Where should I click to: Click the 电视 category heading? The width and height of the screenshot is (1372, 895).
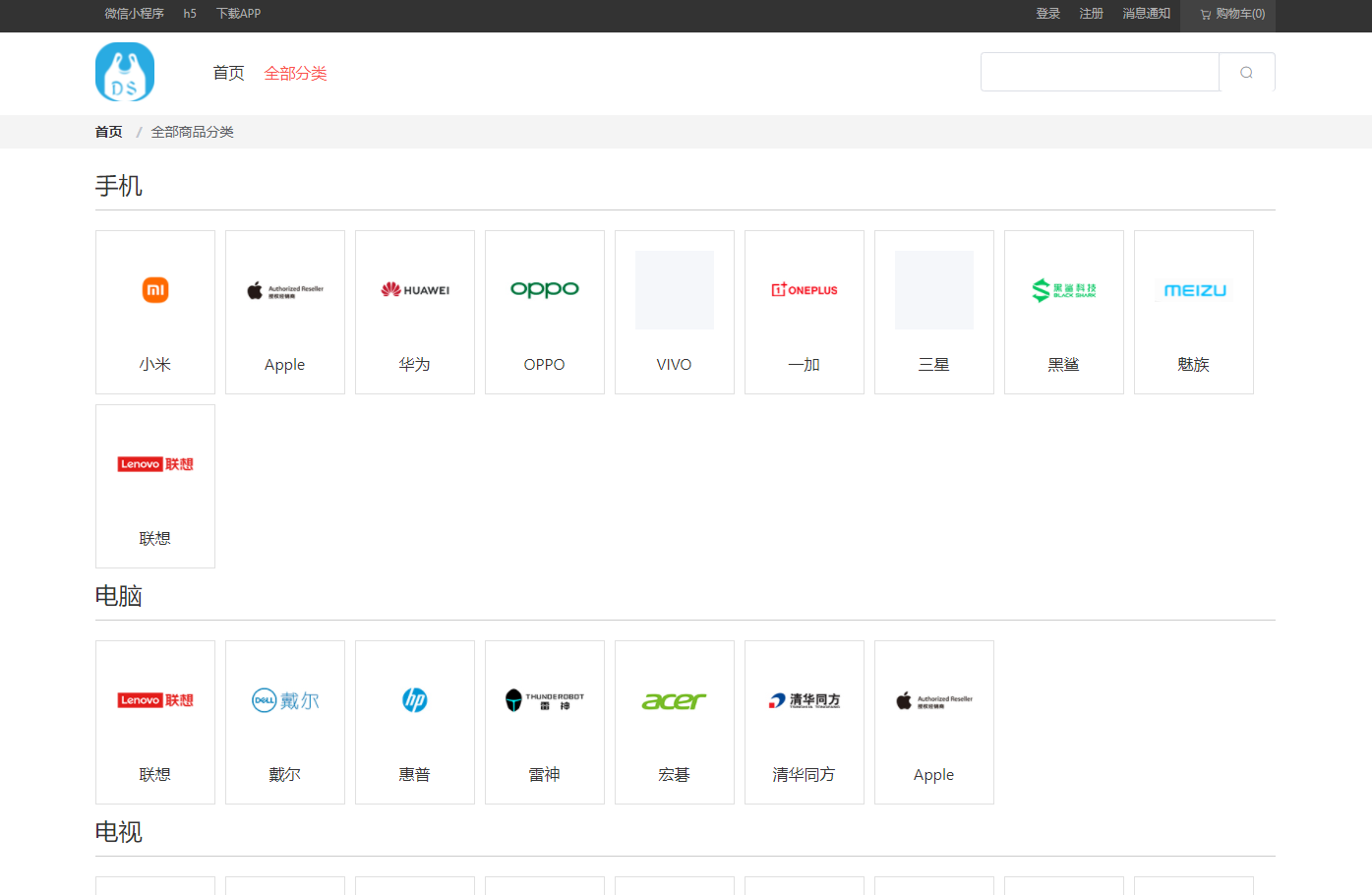119,832
